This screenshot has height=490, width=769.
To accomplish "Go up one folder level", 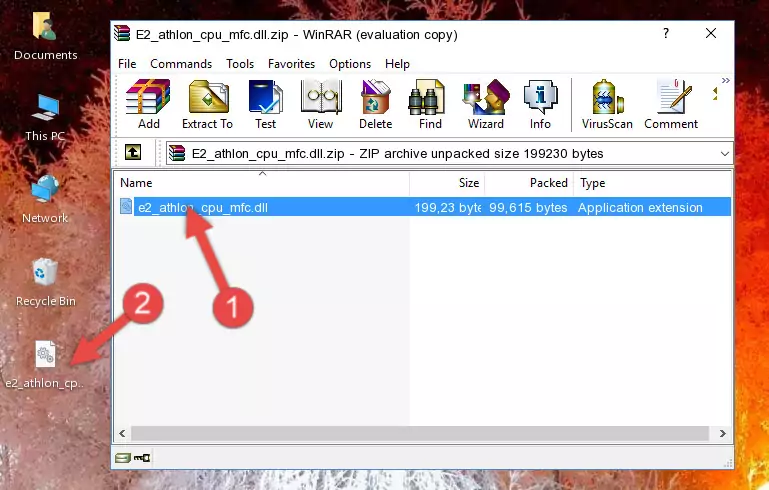I will tap(132, 153).
